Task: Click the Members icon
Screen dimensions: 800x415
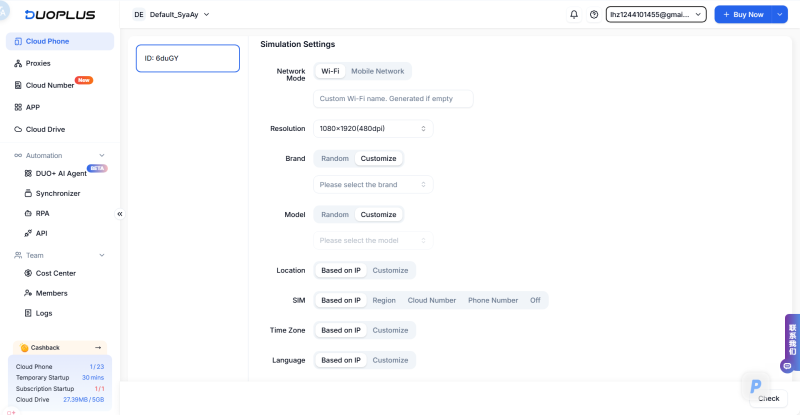Action: coord(28,293)
